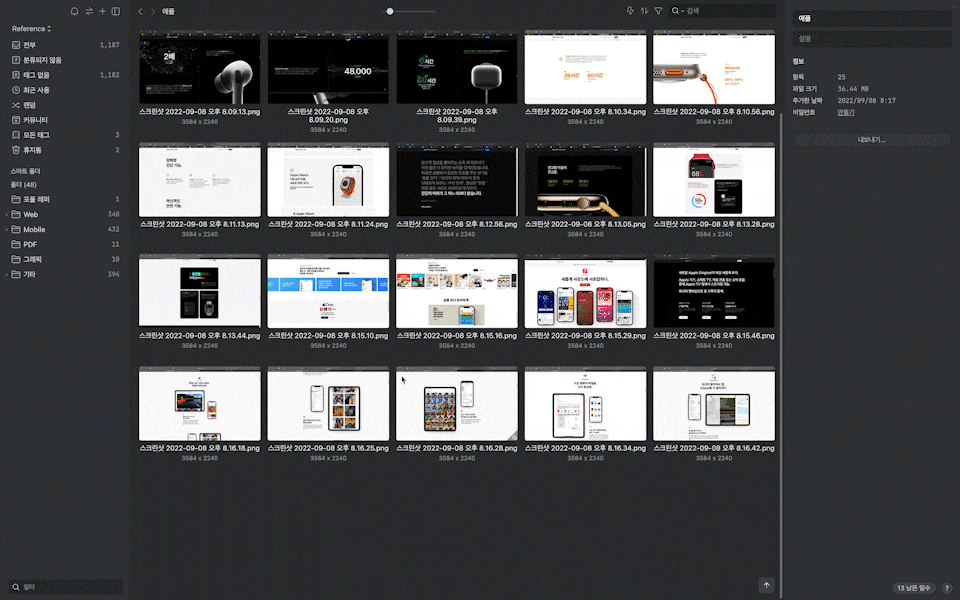Screen dimensions: 960x600
Task: Expand the Mobile folder arrow
Action: tap(7, 230)
